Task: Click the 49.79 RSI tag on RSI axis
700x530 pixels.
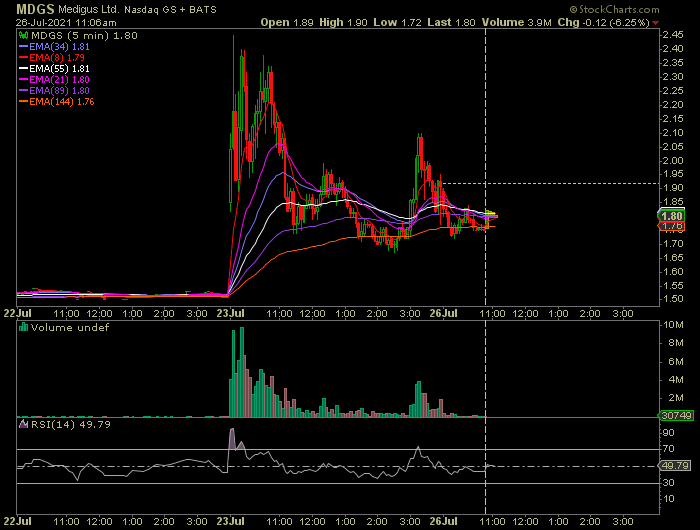Action: pyautogui.click(x=675, y=466)
